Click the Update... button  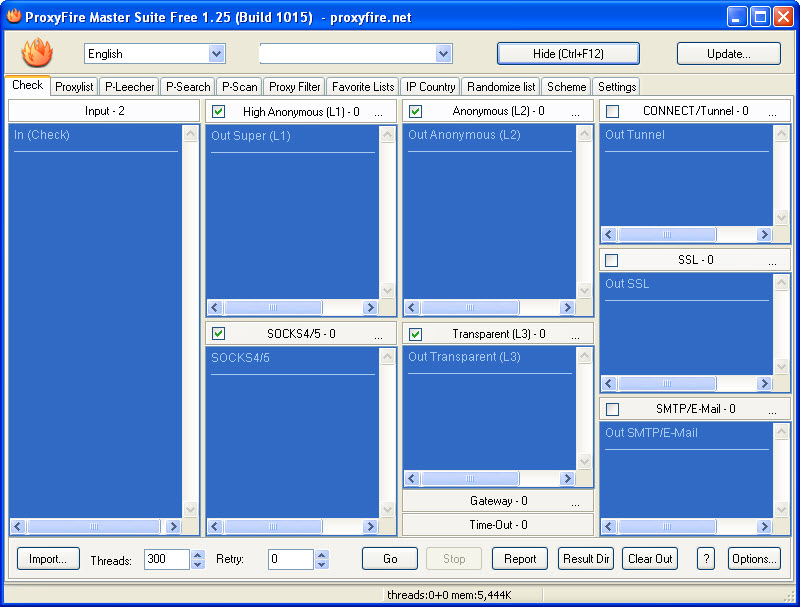[729, 54]
